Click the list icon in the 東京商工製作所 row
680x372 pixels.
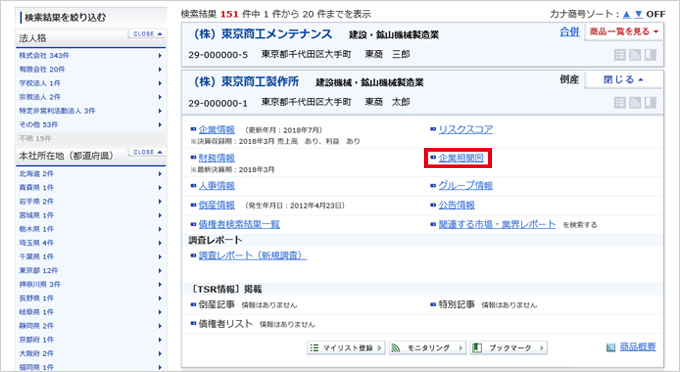620,103
